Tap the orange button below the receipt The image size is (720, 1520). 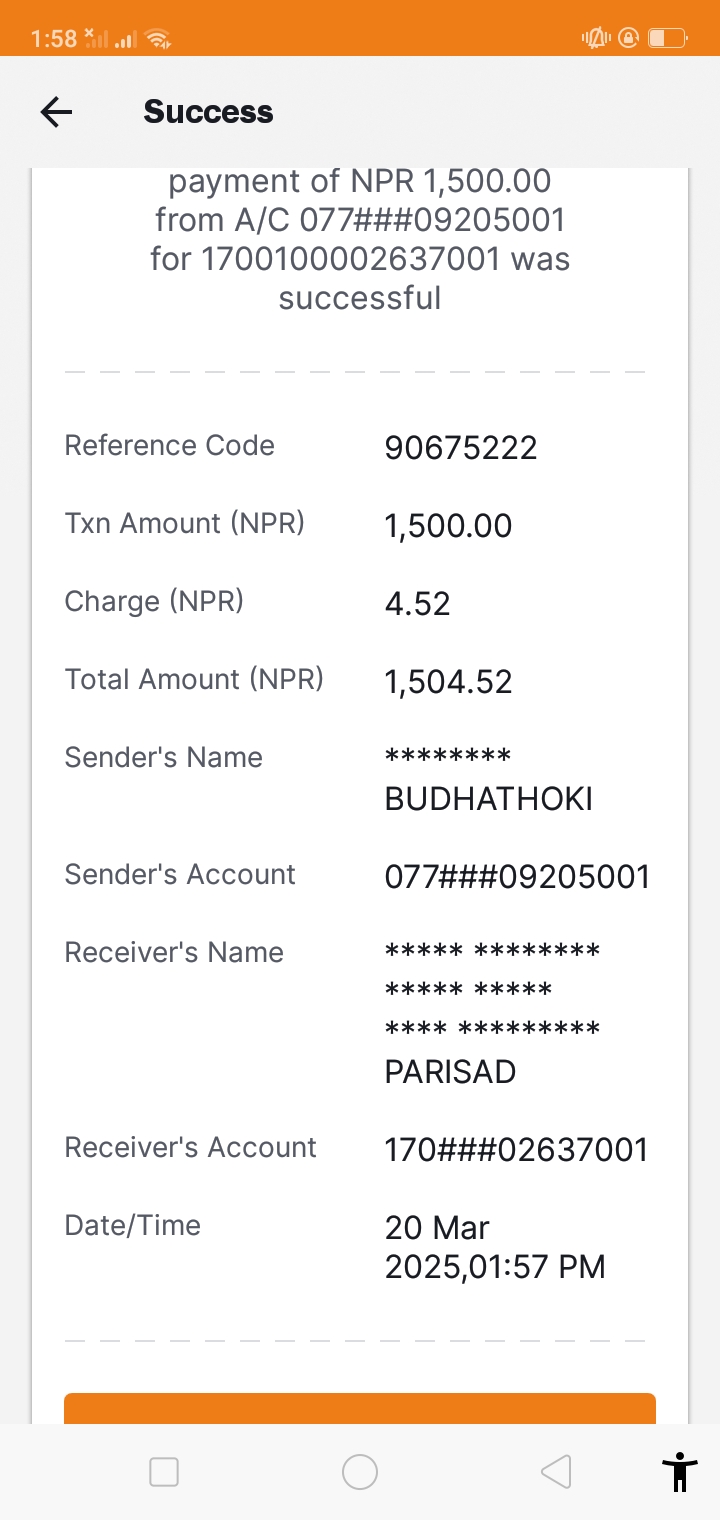tap(360, 1408)
